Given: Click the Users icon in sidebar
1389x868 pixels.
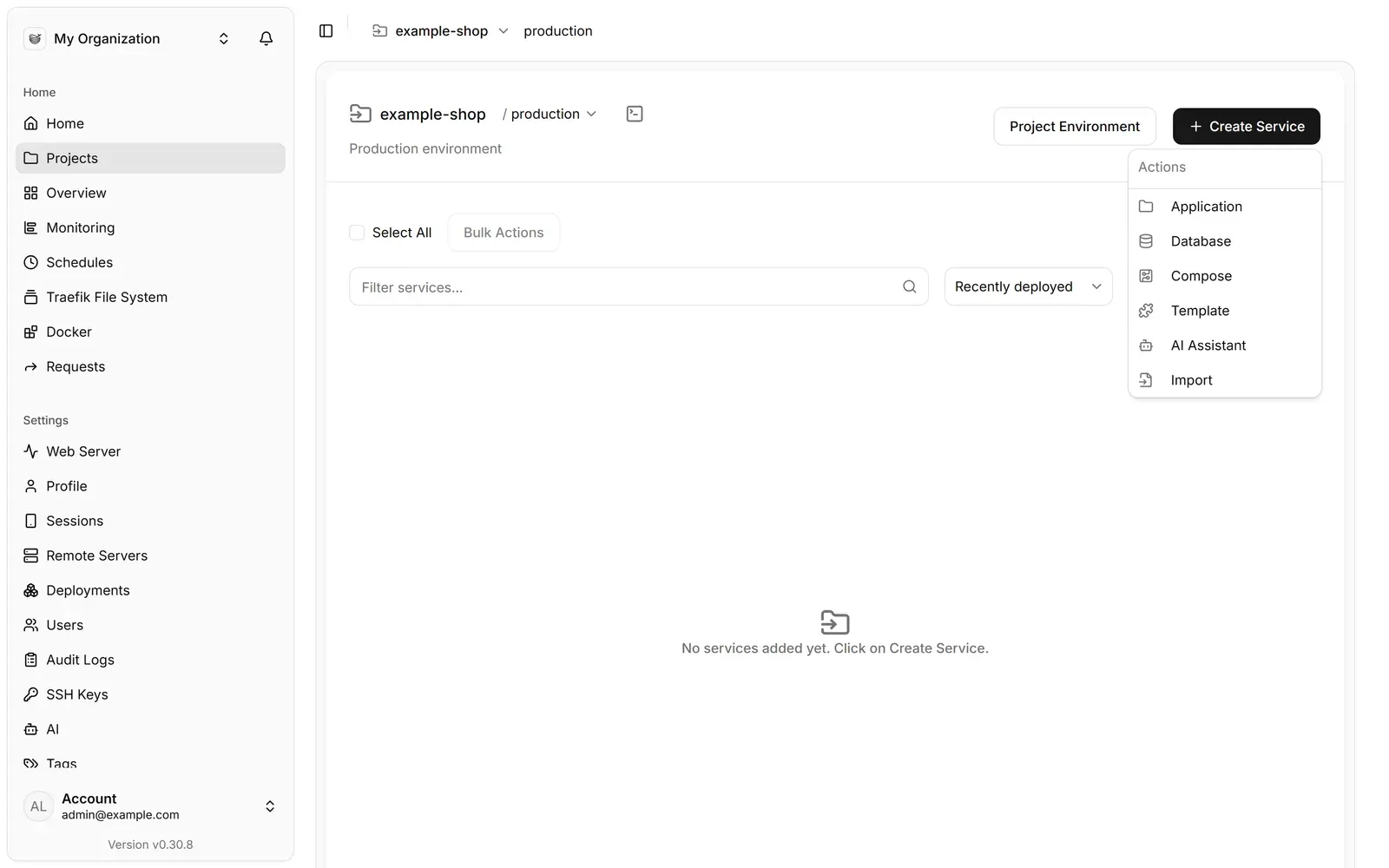Looking at the screenshot, I should coord(31,625).
